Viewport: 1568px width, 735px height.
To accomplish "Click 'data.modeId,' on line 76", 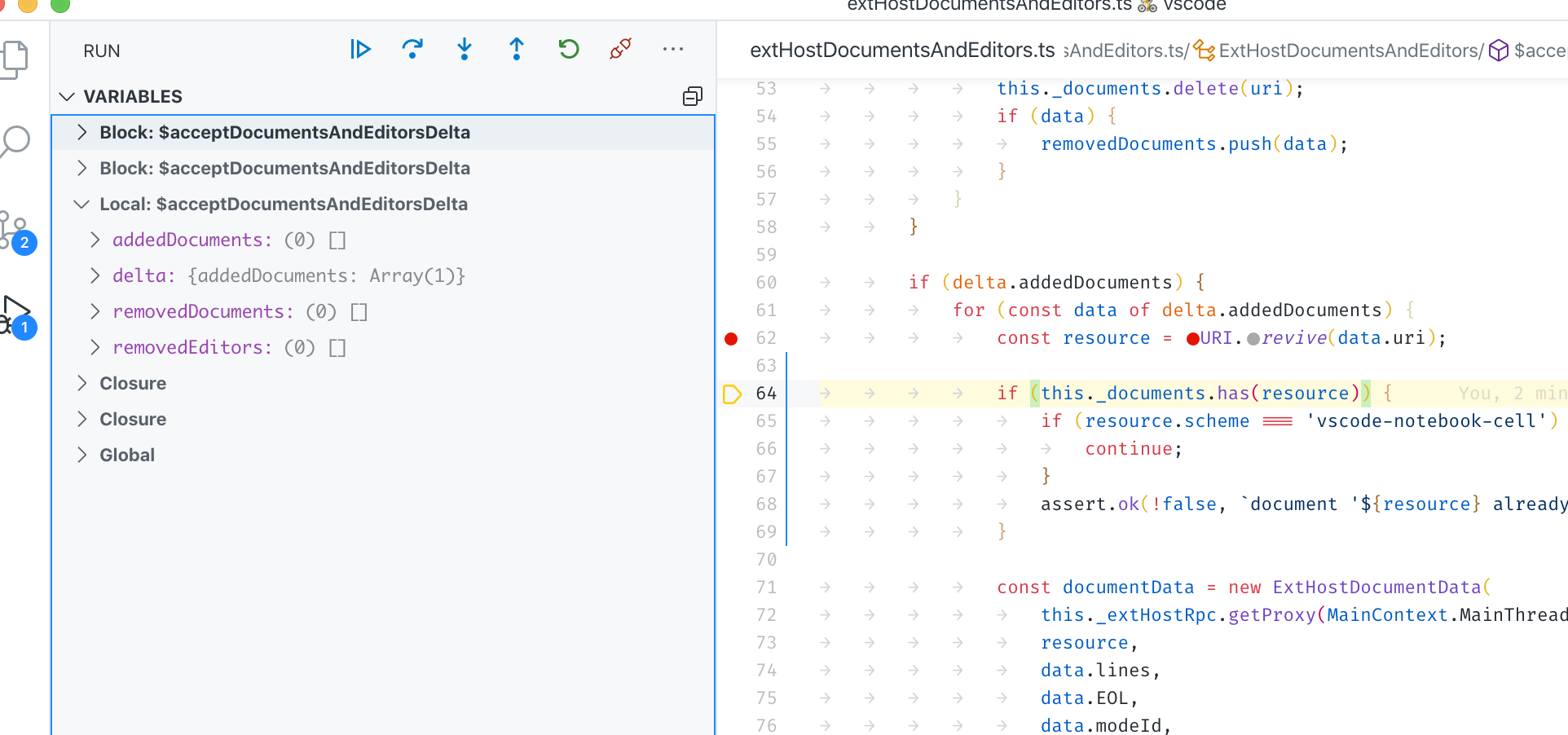I will 1107,725.
